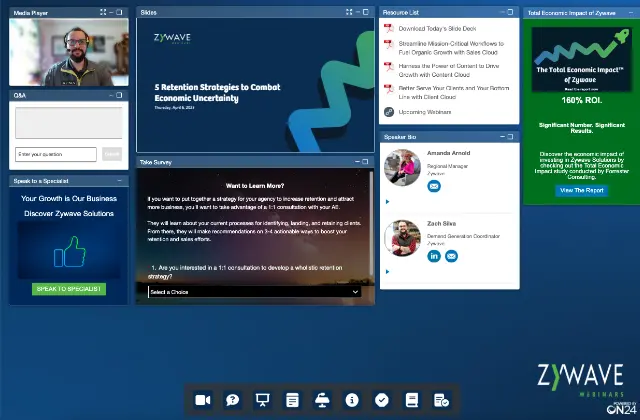Screen dimensions: 640x420
Task: Email Zach Silva via envelope icon
Action: [451, 256]
